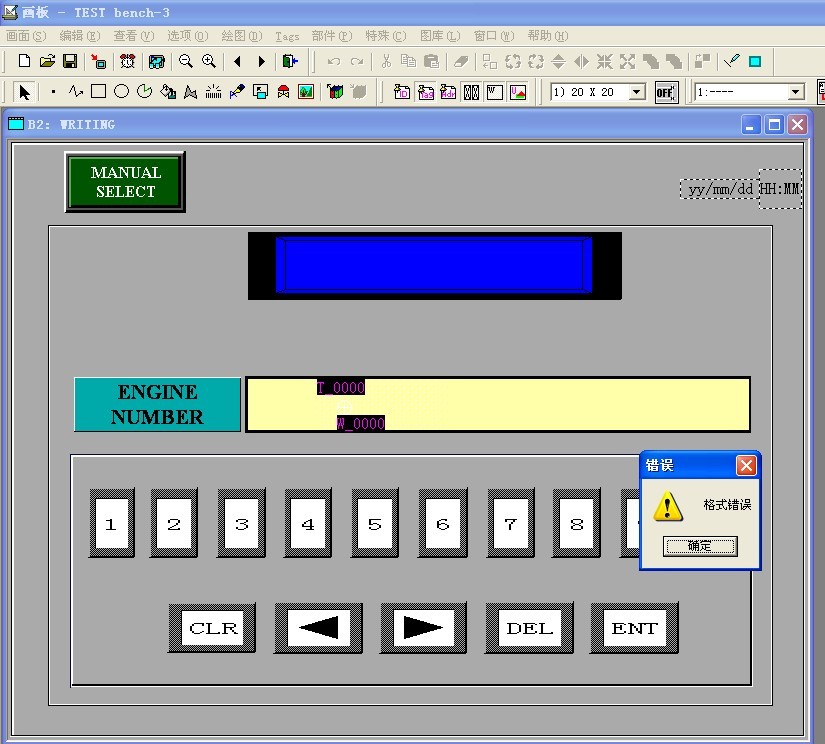The width and height of the screenshot is (825, 744).
Task: Select the arrow pointer tool
Action: (x=25, y=92)
